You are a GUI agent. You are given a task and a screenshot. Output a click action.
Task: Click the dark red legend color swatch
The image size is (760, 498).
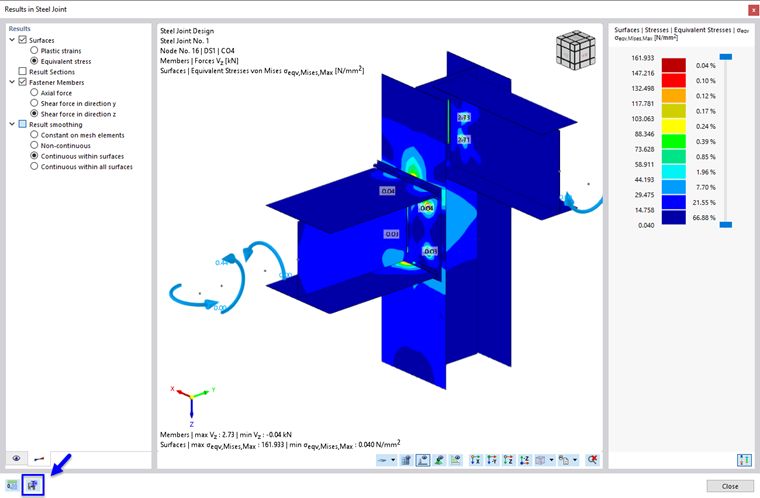[x=674, y=65]
